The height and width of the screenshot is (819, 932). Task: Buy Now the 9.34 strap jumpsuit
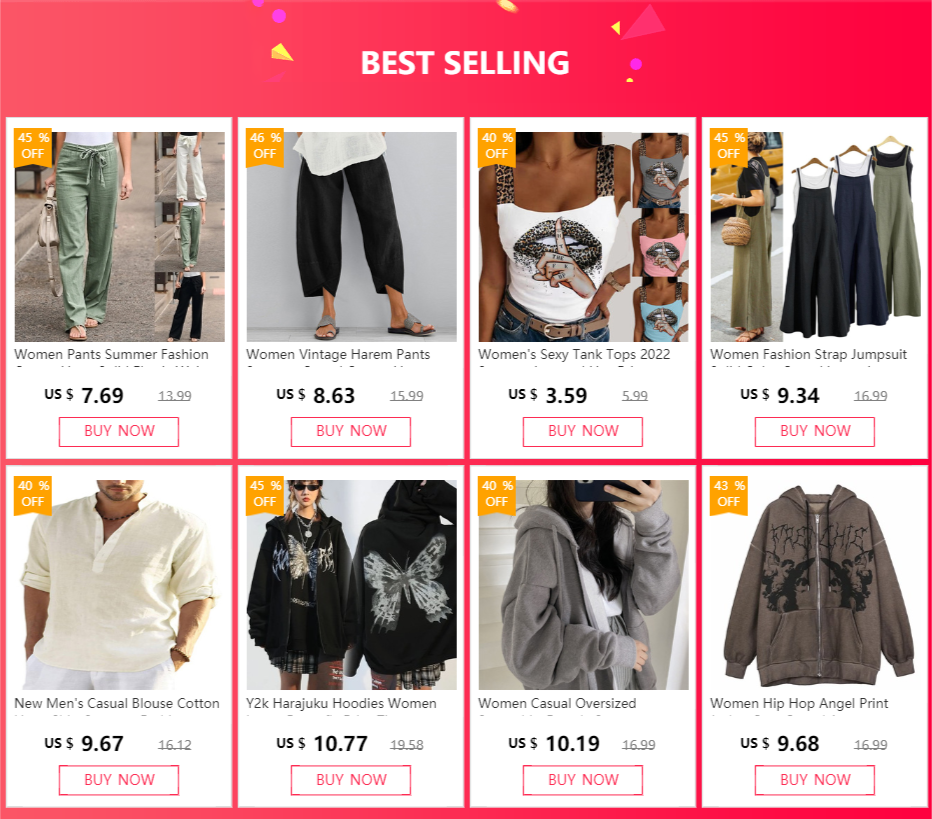click(x=815, y=431)
